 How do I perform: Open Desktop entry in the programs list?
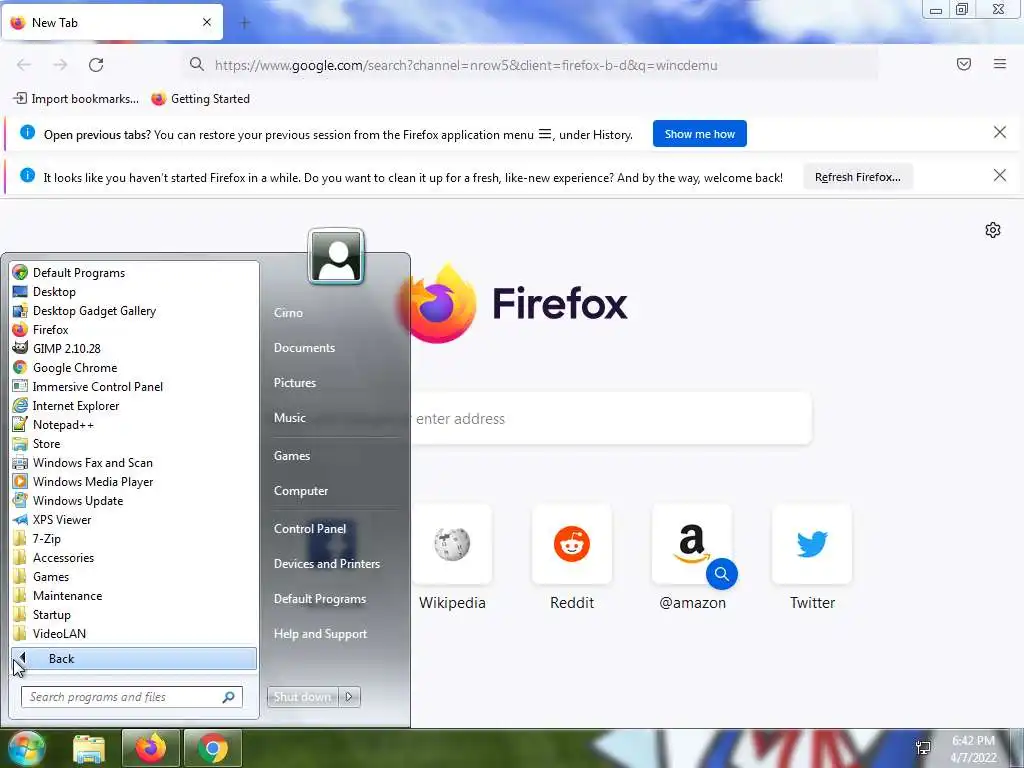point(134,291)
